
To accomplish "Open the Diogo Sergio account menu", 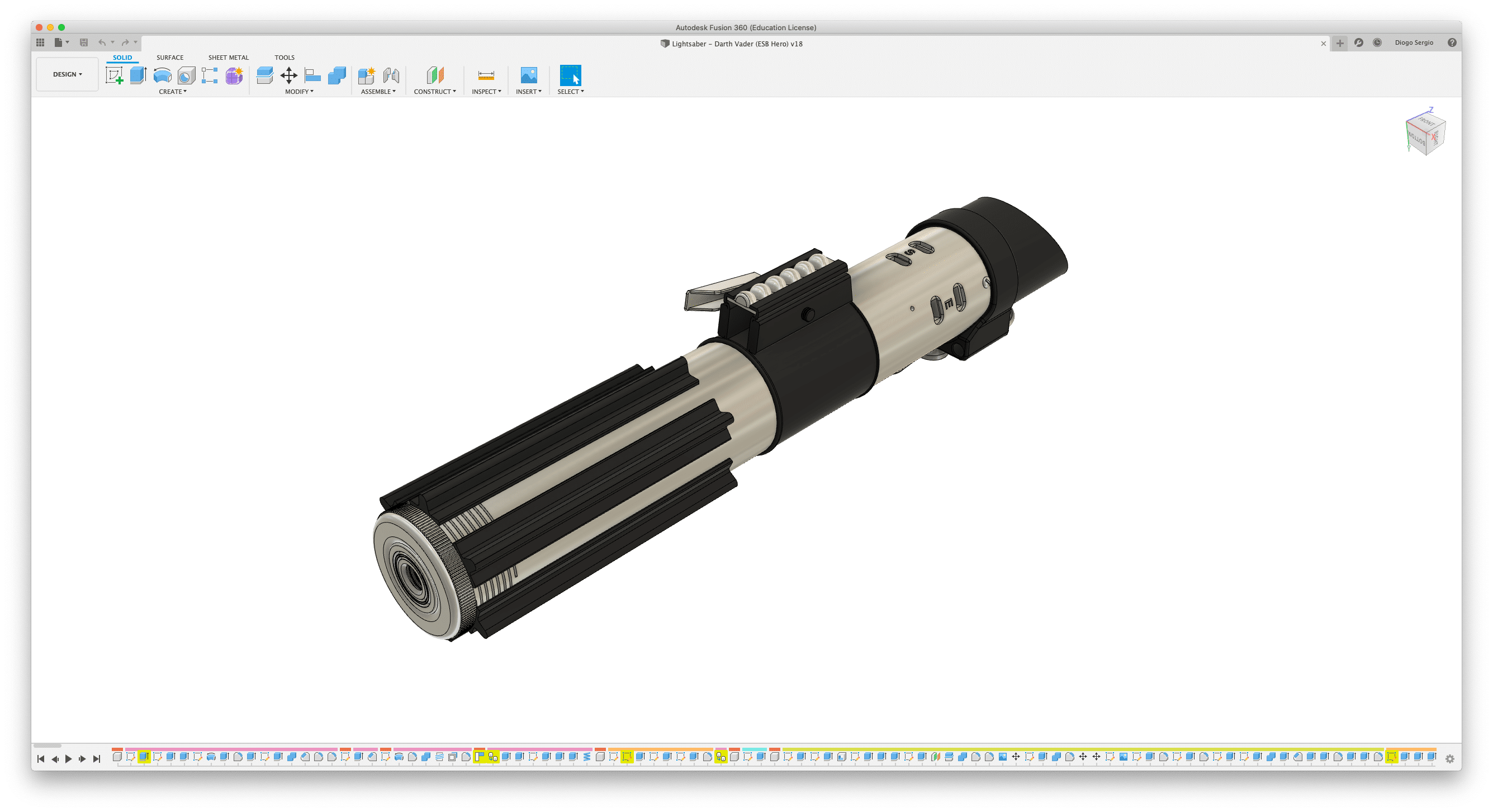I will tap(1414, 42).
